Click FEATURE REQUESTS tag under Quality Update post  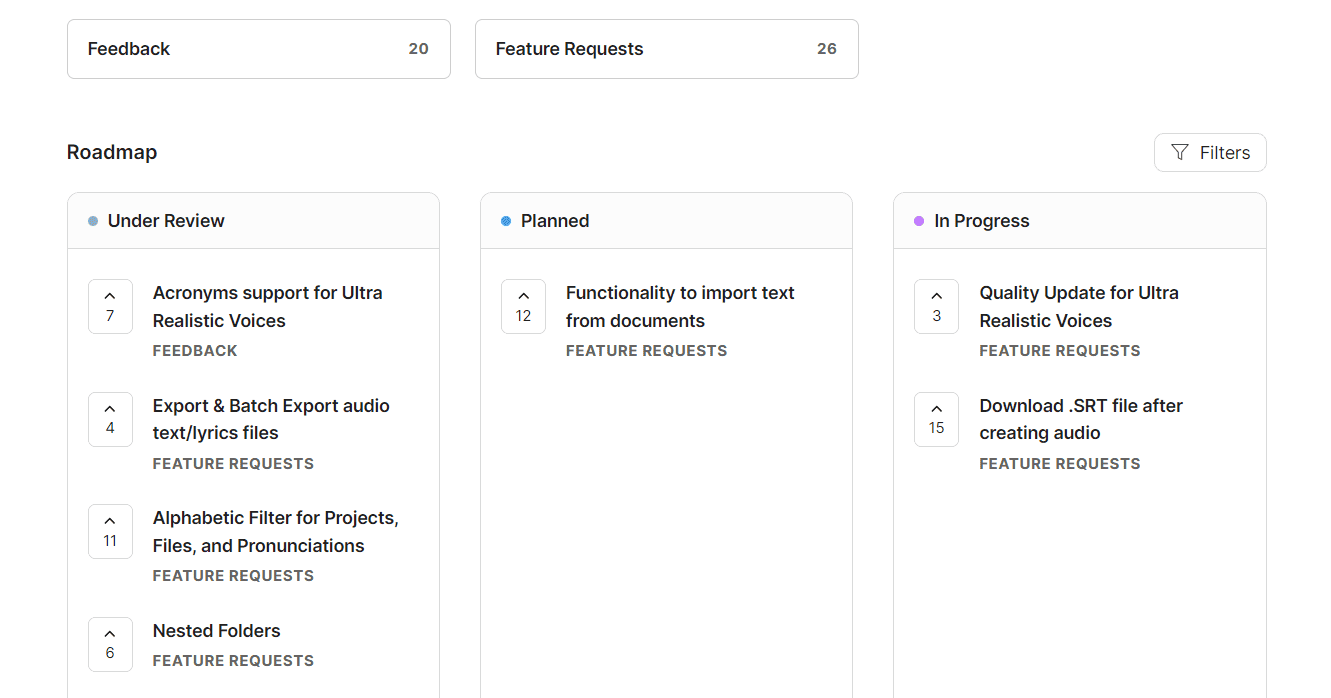pyautogui.click(x=1059, y=351)
